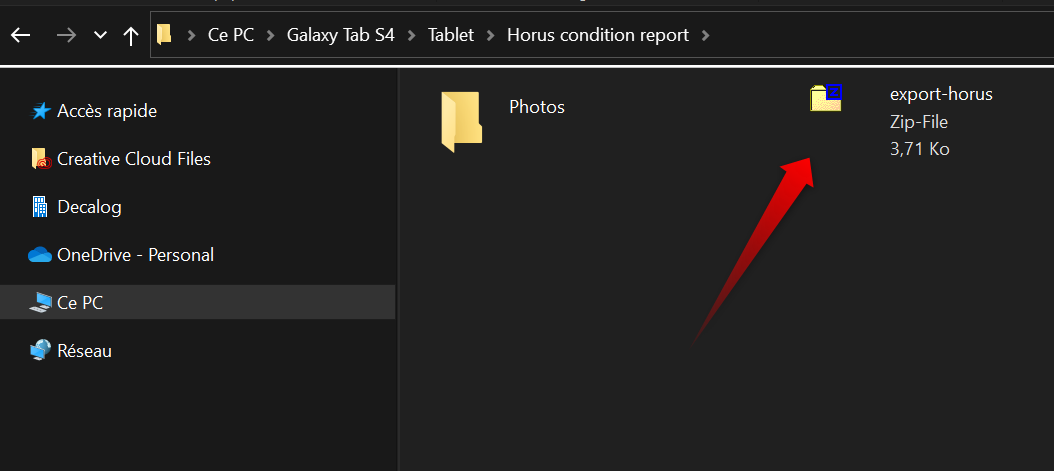1054x471 pixels.
Task: Expand the chevron after Horus condition report
Action: (x=706, y=35)
